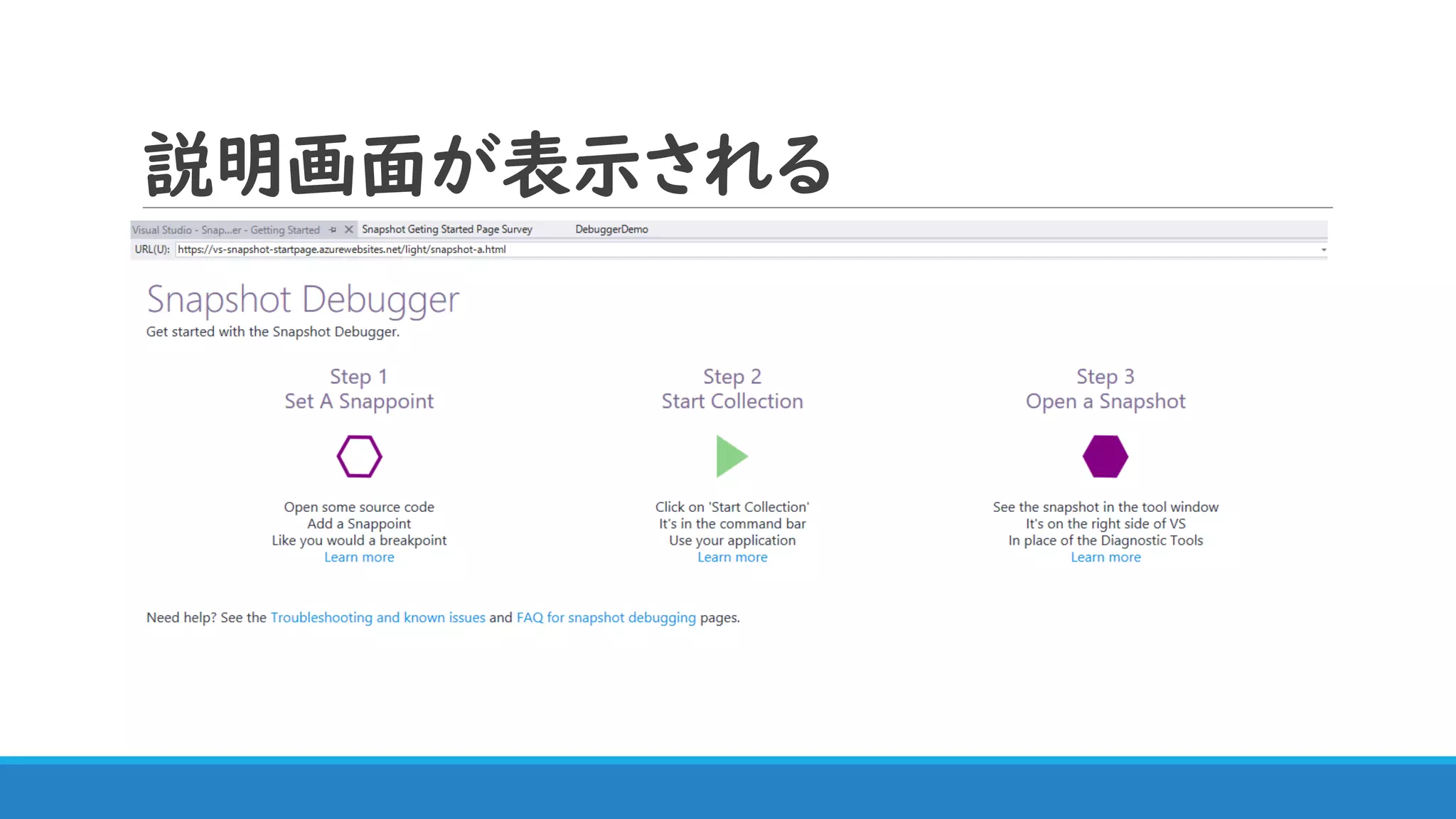
Task: Click 'See the snapshot in the tool window' text
Action: click(x=1106, y=507)
